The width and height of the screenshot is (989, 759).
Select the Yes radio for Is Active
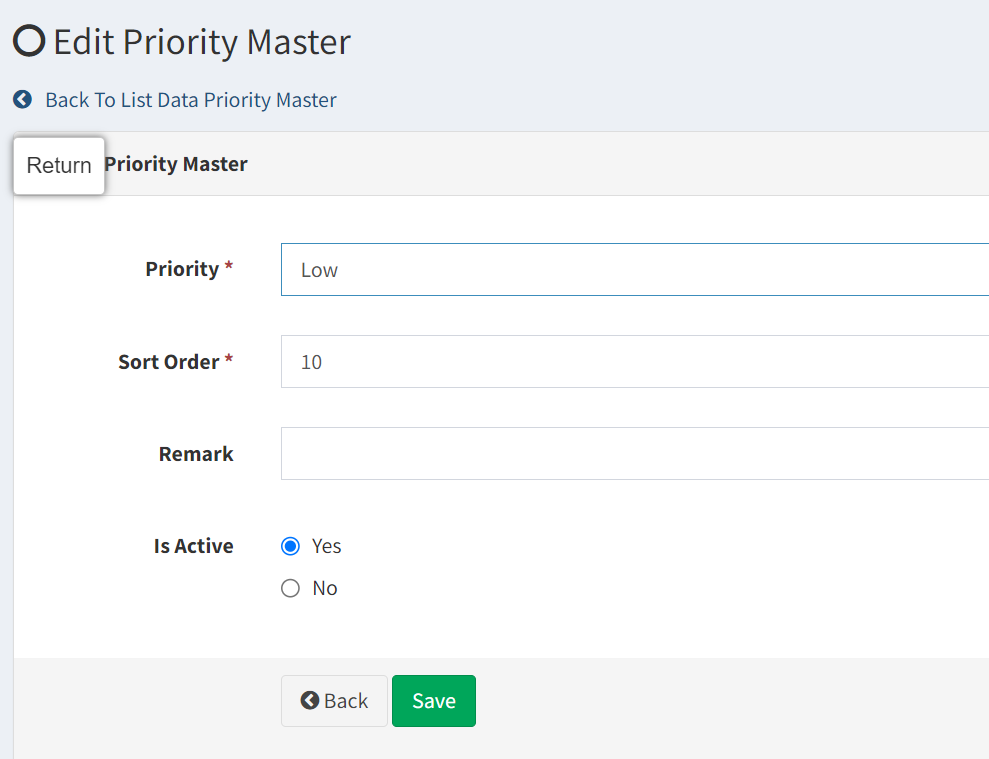pos(290,546)
